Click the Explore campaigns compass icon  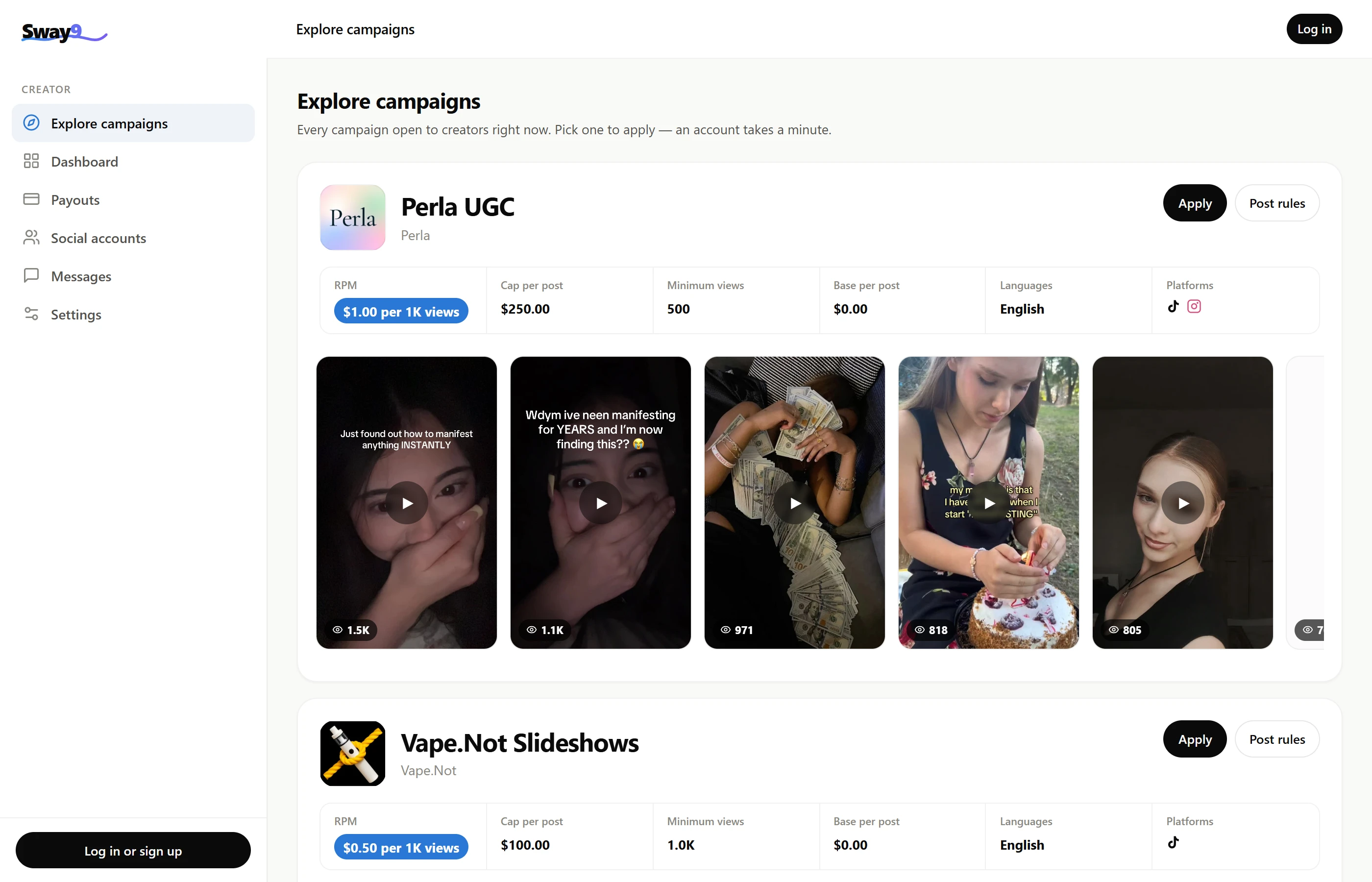click(31, 123)
